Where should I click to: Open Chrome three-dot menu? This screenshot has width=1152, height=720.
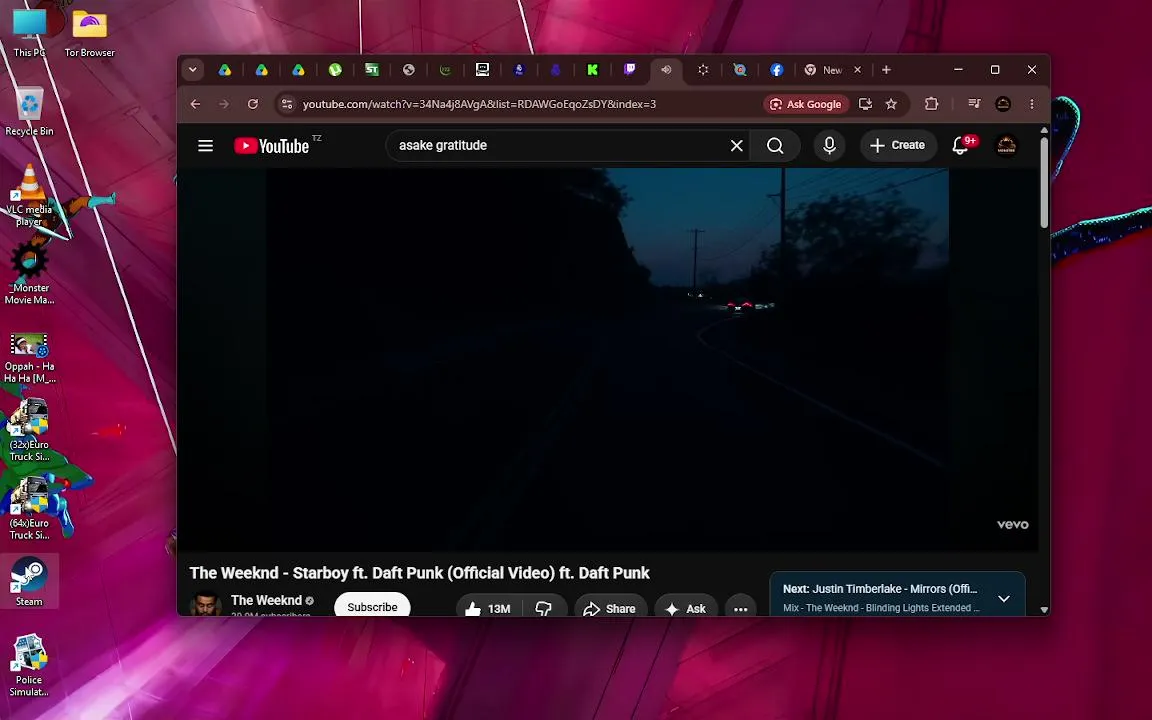pos(1032,104)
